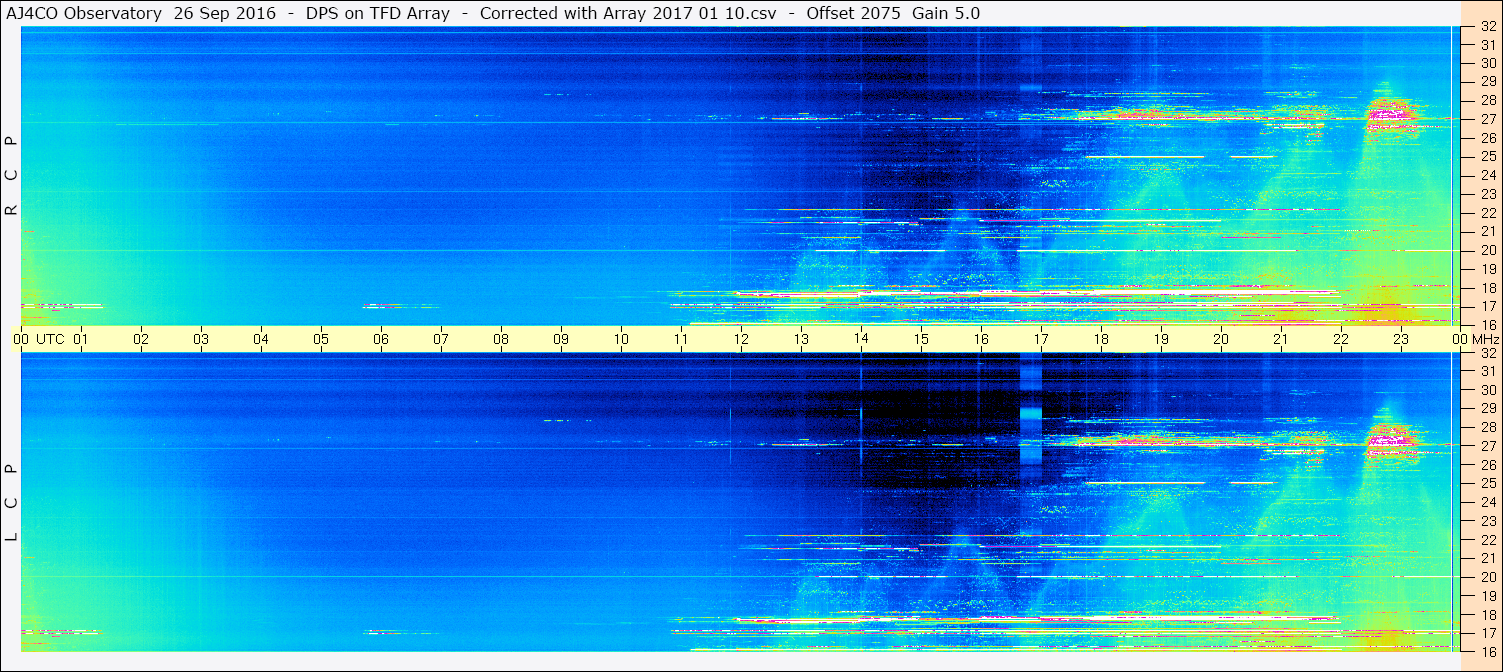Select the 01 hour marker on time axis
Viewport: 1503px width, 672px height.
coord(81,339)
